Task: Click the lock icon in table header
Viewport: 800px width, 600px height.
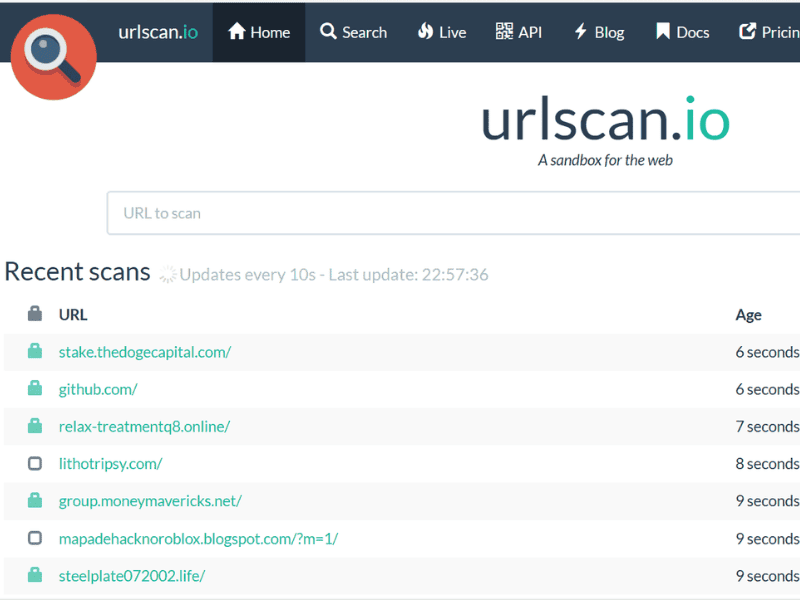Action: click(x=35, y=313)
